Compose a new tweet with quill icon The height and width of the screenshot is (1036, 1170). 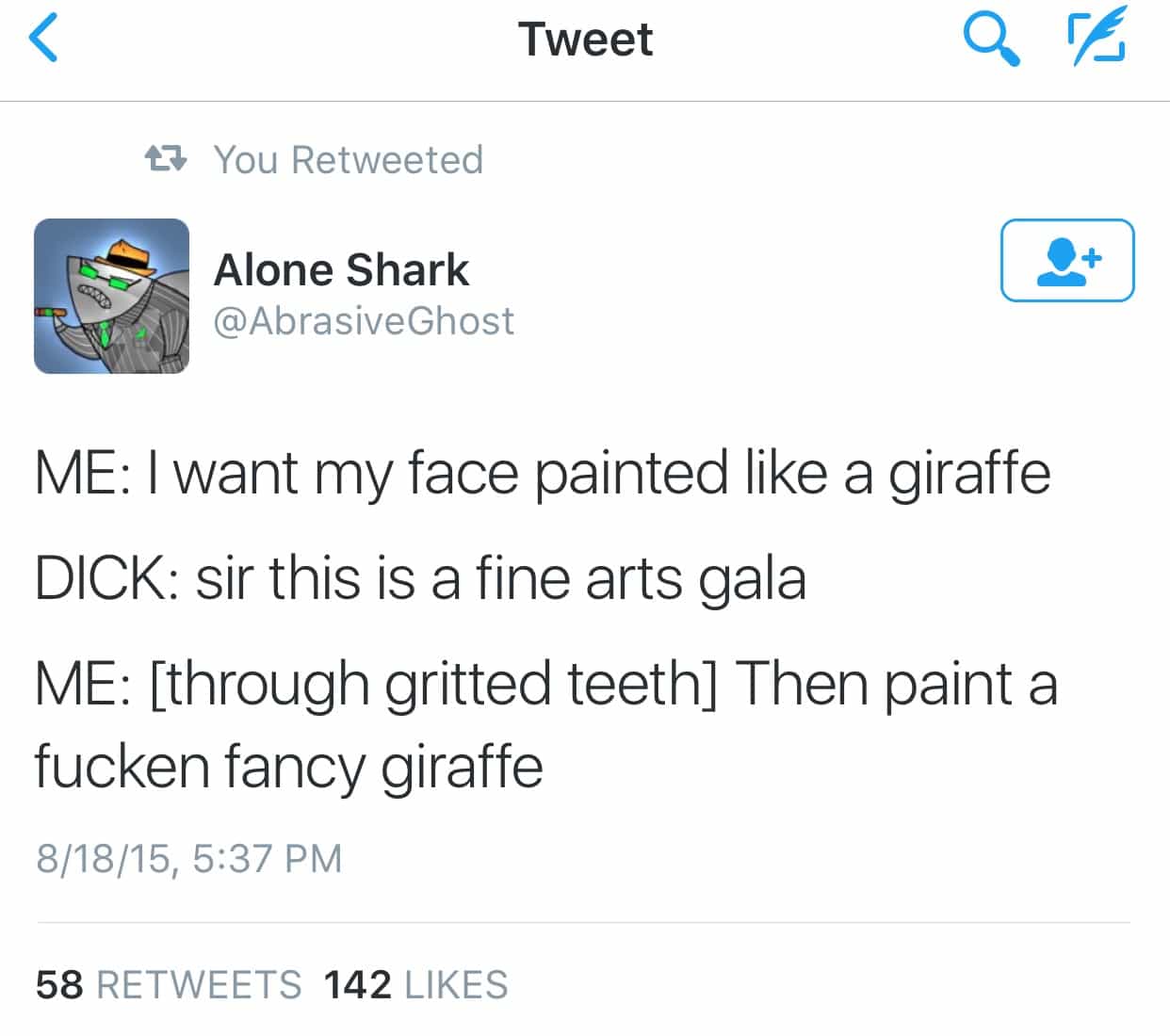click(1097, 38)
